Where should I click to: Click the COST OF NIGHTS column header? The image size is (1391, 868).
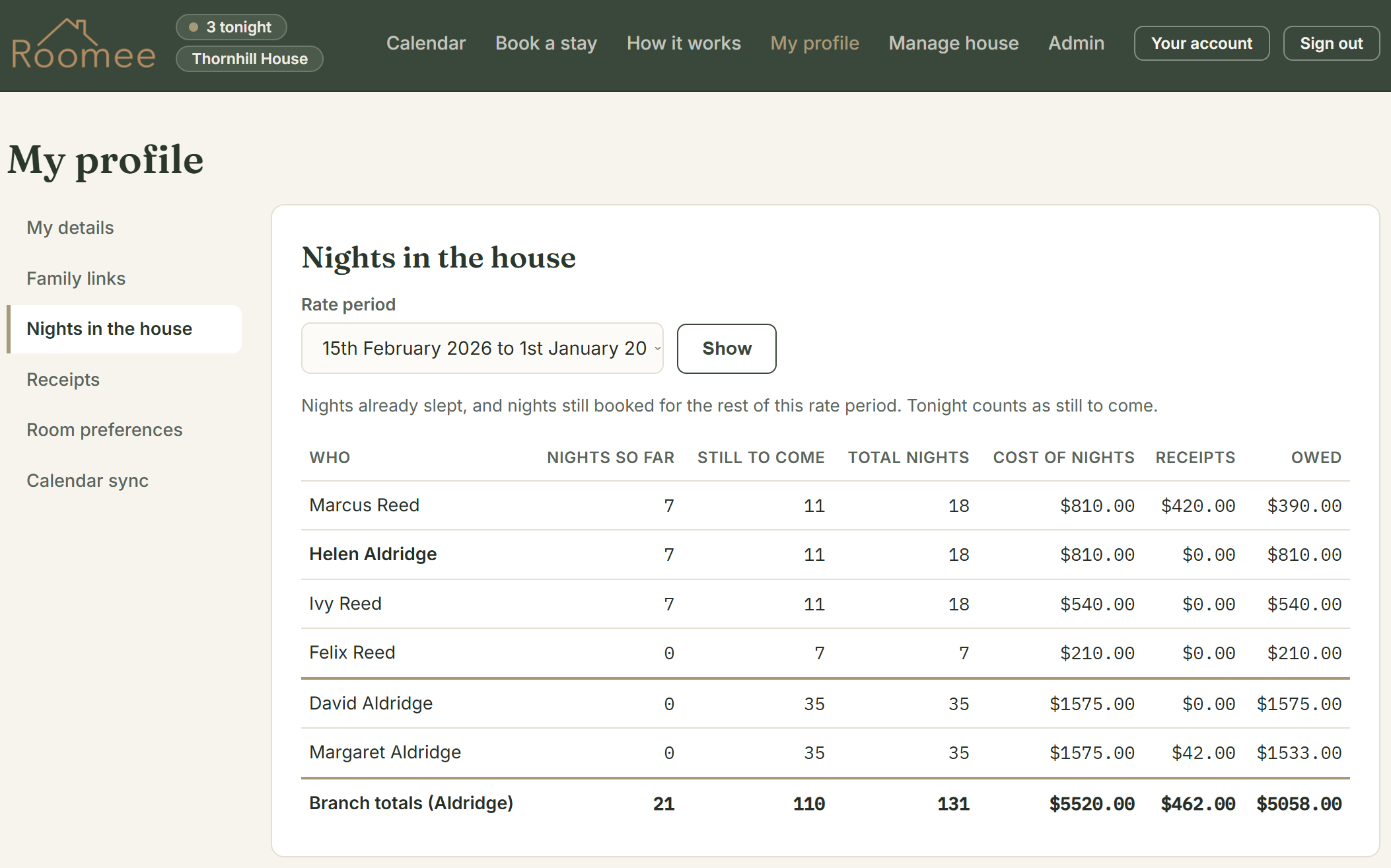click(x=1063, y=458)
